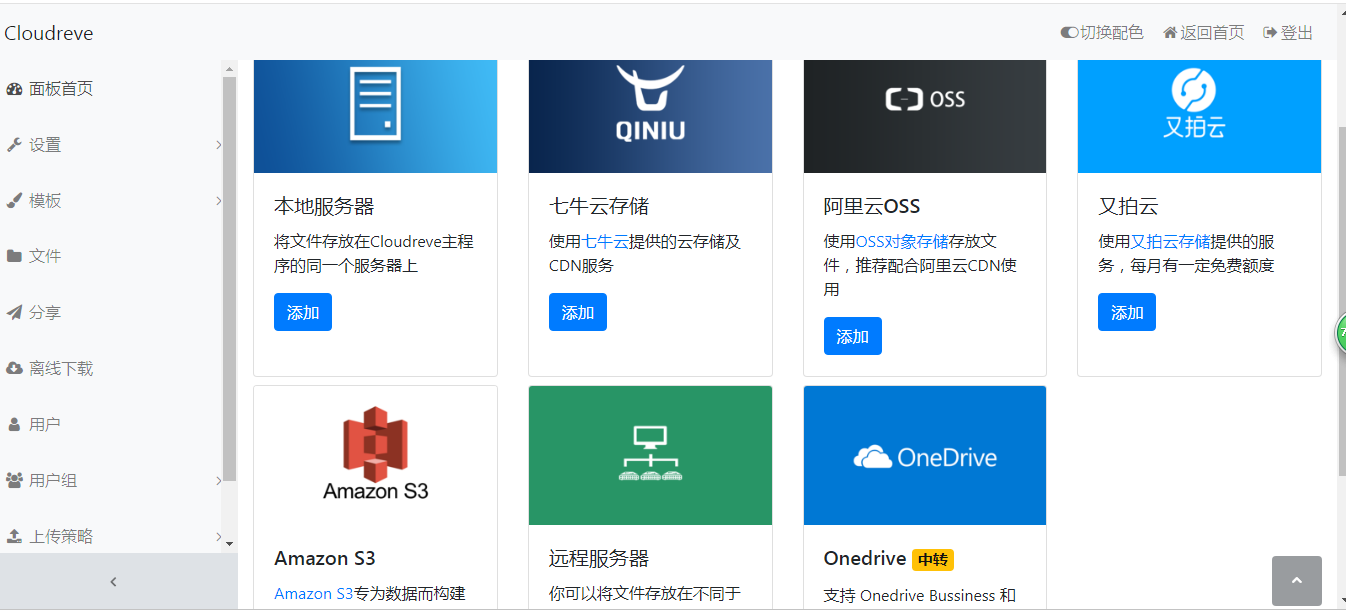
Task: Collapse the sidebar with the left arrow
Action: click(x=113, y=581)
